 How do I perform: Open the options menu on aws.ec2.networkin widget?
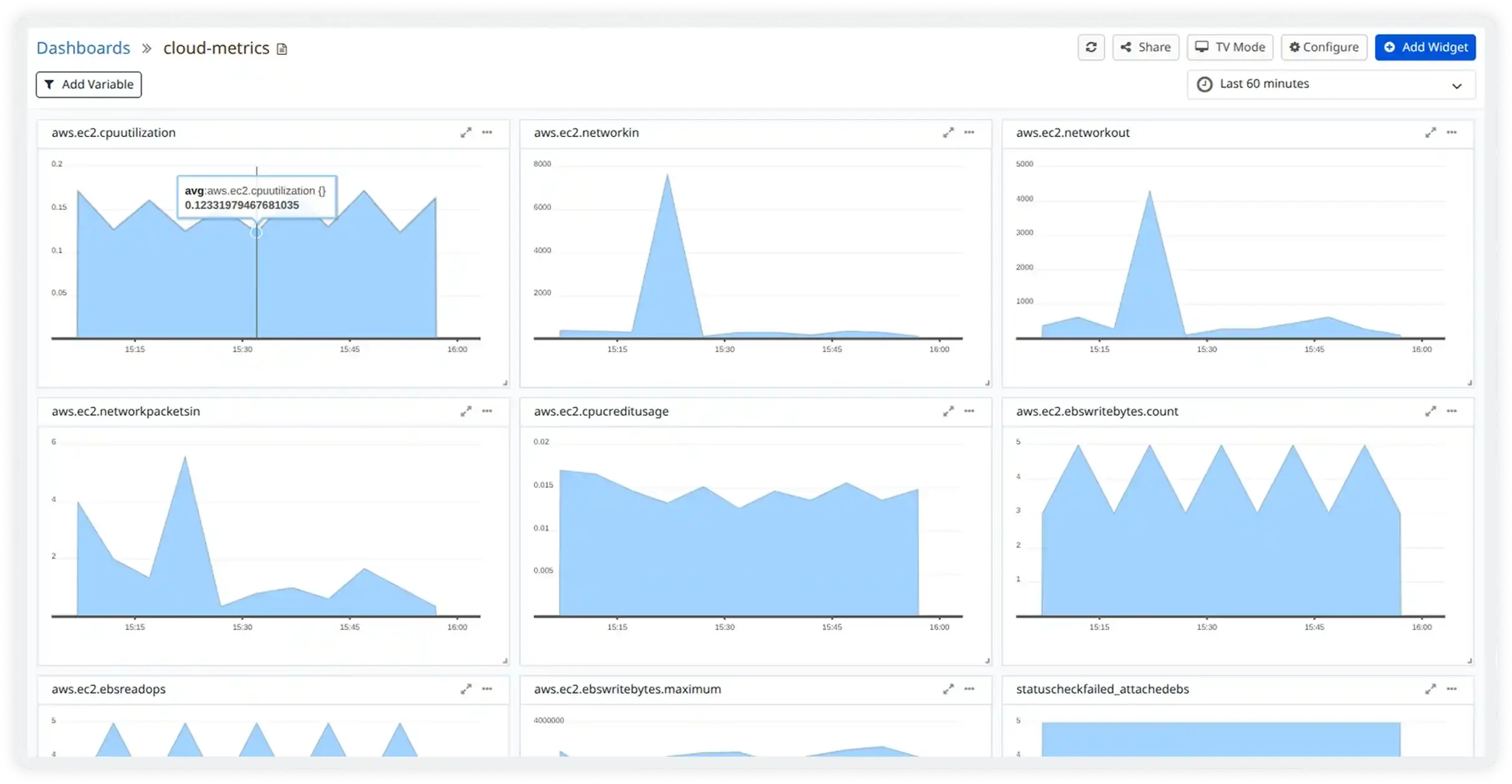tap(970, 132)
